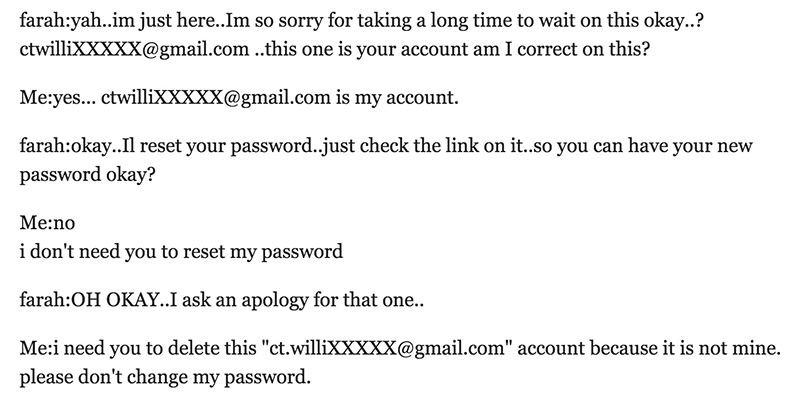800x407 pixels.
Task: Click "please don't change my password." line
Action: [165, 377]
